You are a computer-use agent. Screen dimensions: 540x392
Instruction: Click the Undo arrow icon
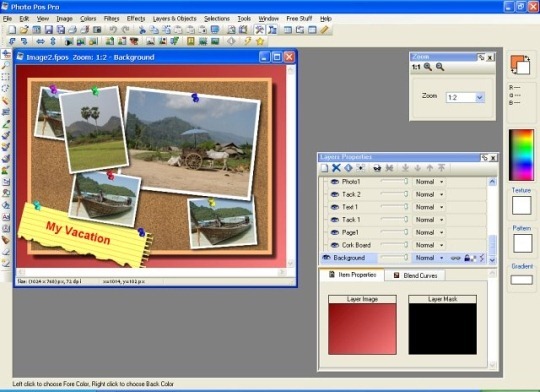(113, 30)
